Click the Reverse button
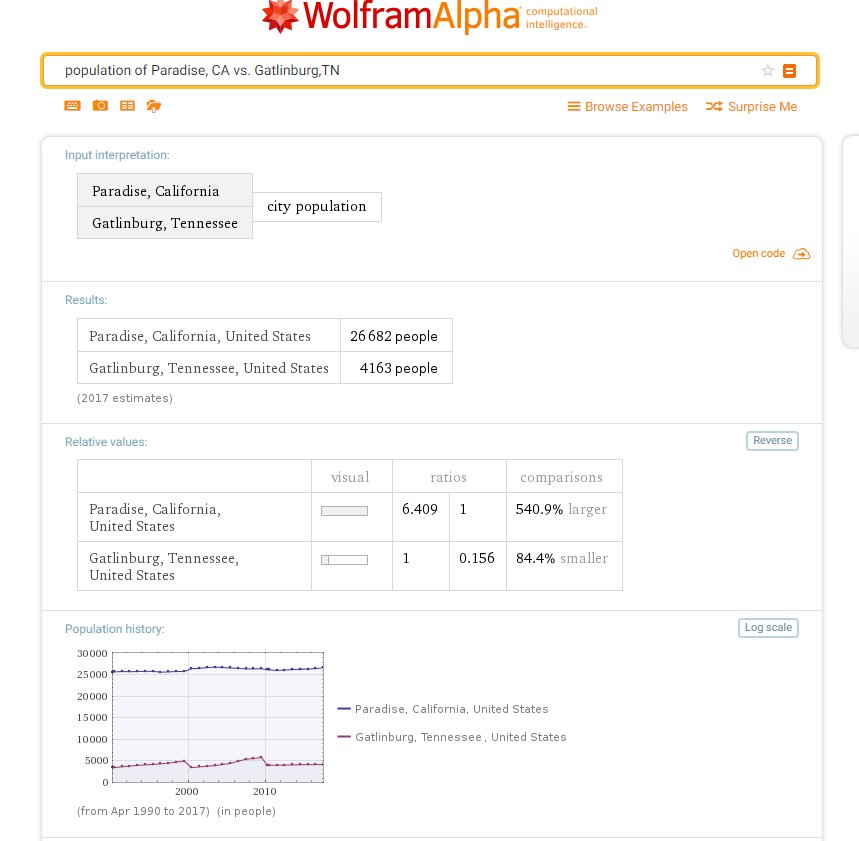 (772, 440)
